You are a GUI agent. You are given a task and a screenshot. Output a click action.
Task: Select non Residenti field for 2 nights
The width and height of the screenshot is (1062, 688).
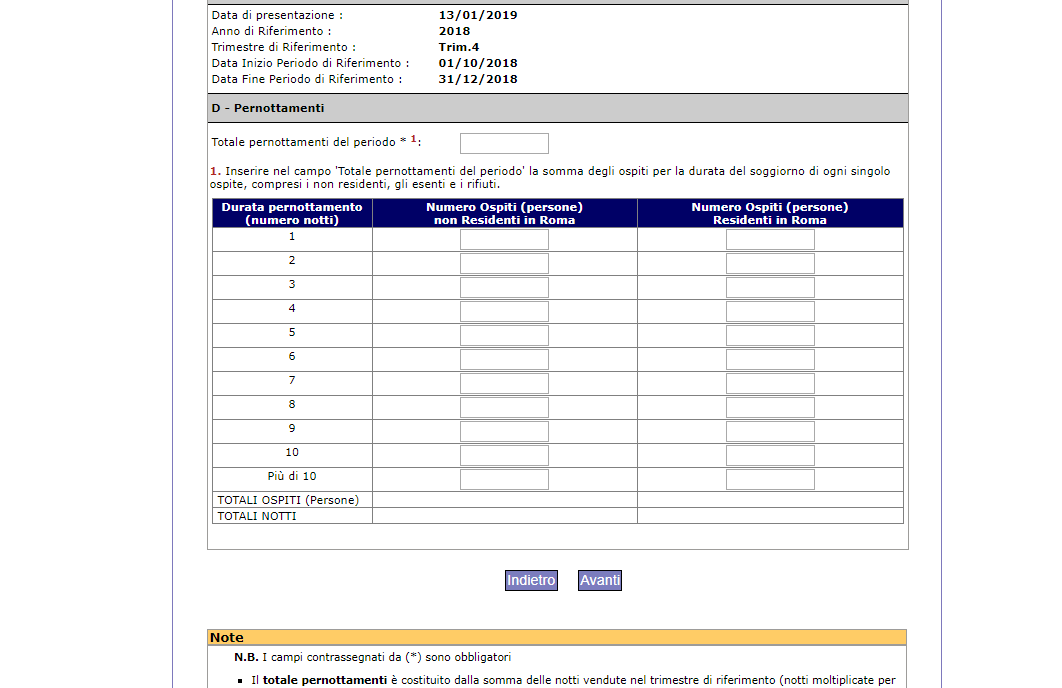[504, 264]
